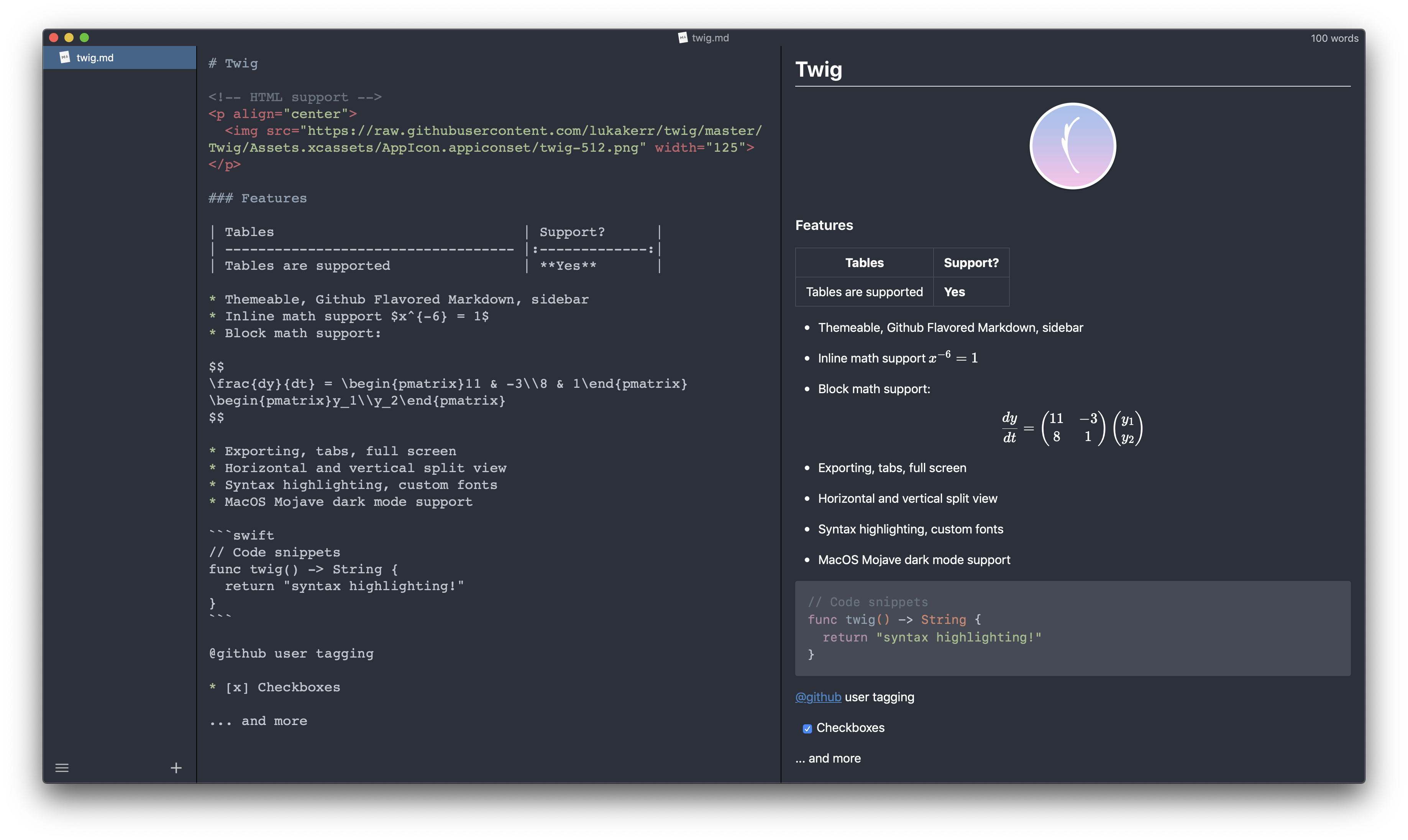The image size is (1408, 840).
Task: Click 'Syntax highlighting, custom fonts' in preview
Action: (911, 529)
